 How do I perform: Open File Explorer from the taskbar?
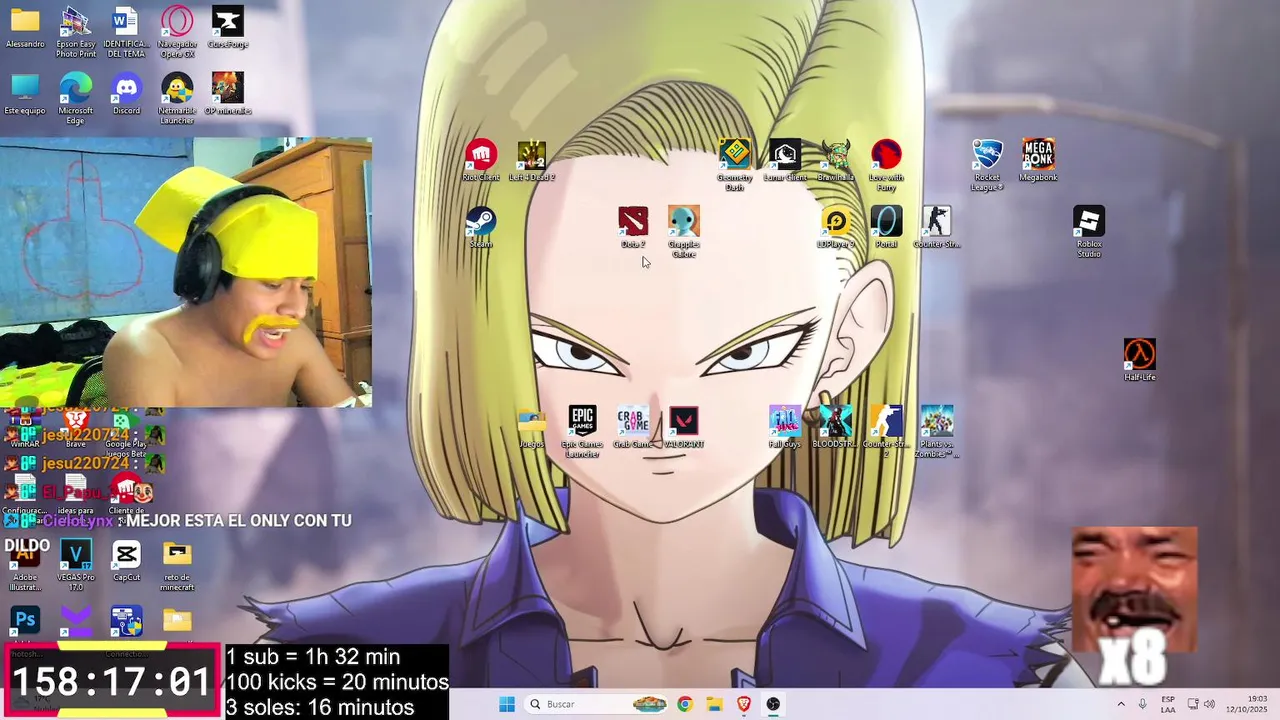[714, 704]
